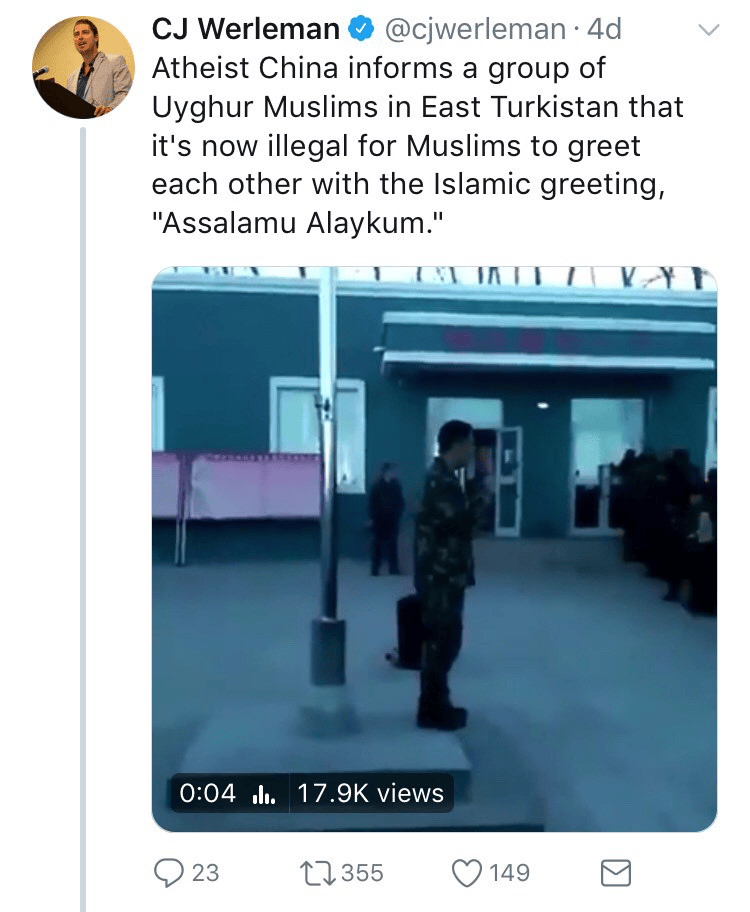Viewport: 750px width, 912px height.
Task: View the 355 retweets count
Action: (x=362, y=873)
